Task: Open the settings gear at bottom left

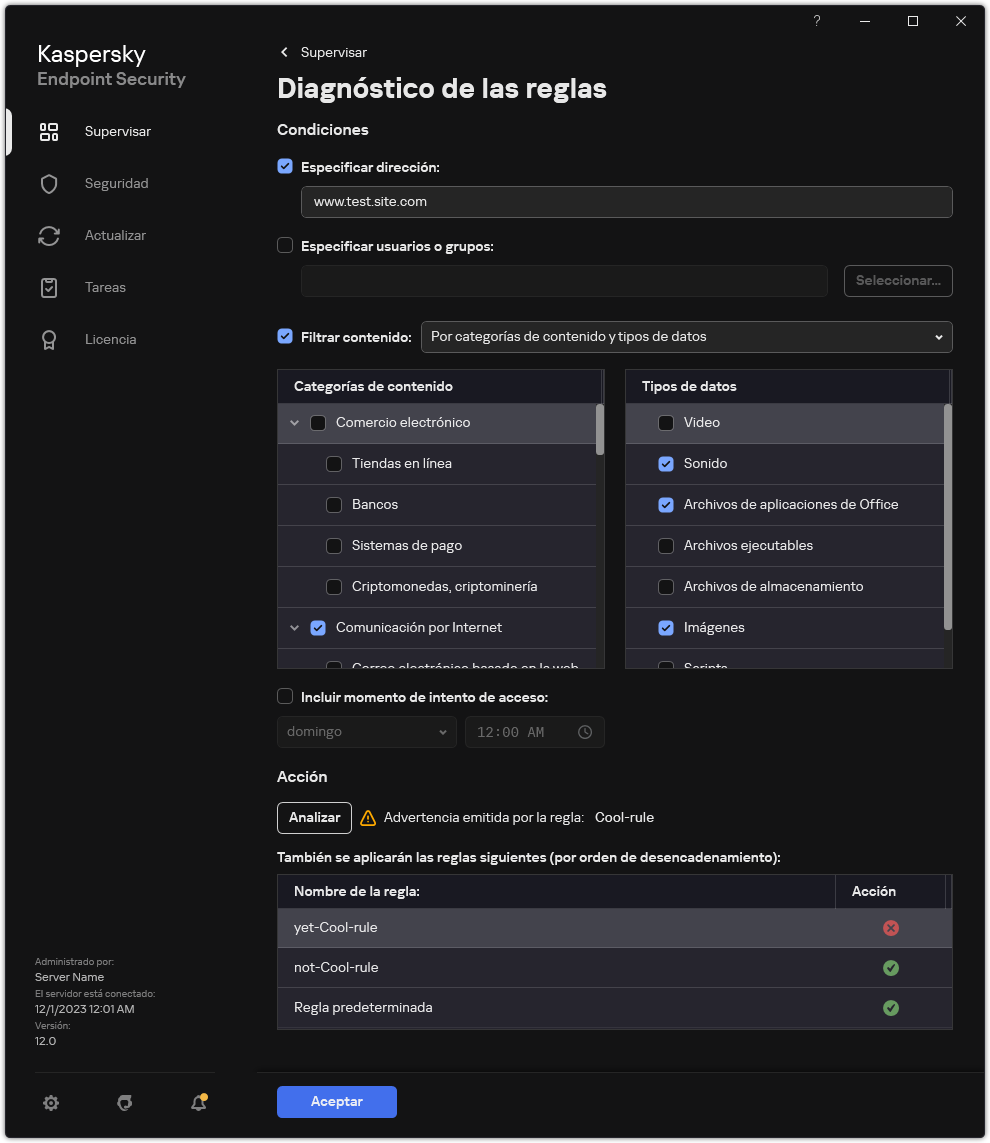Action: [51, 1102]
